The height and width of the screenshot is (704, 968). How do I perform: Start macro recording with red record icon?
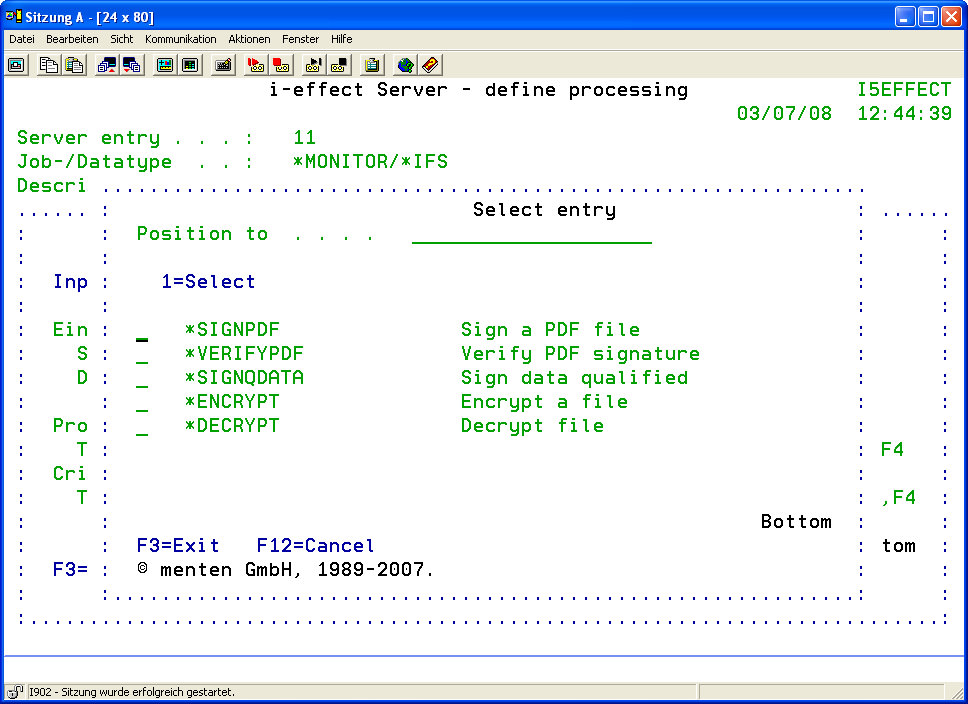[256, 65]
